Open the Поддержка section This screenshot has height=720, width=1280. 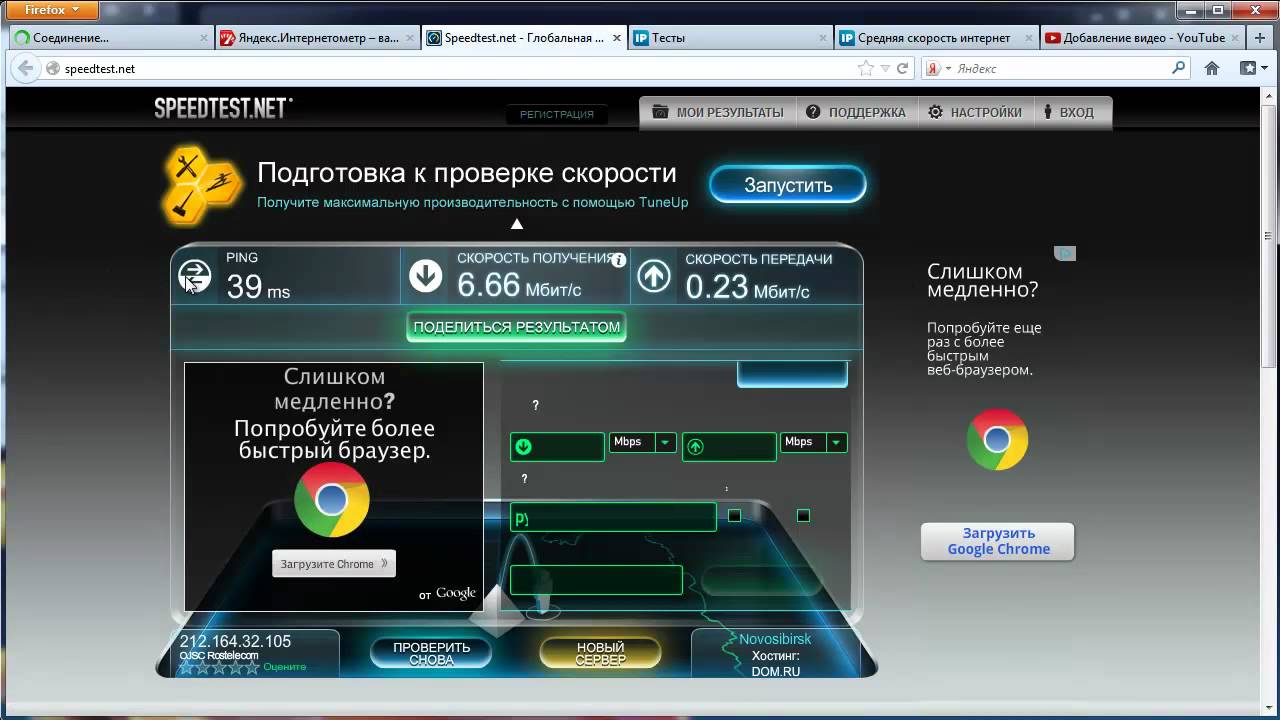[856, 112]
